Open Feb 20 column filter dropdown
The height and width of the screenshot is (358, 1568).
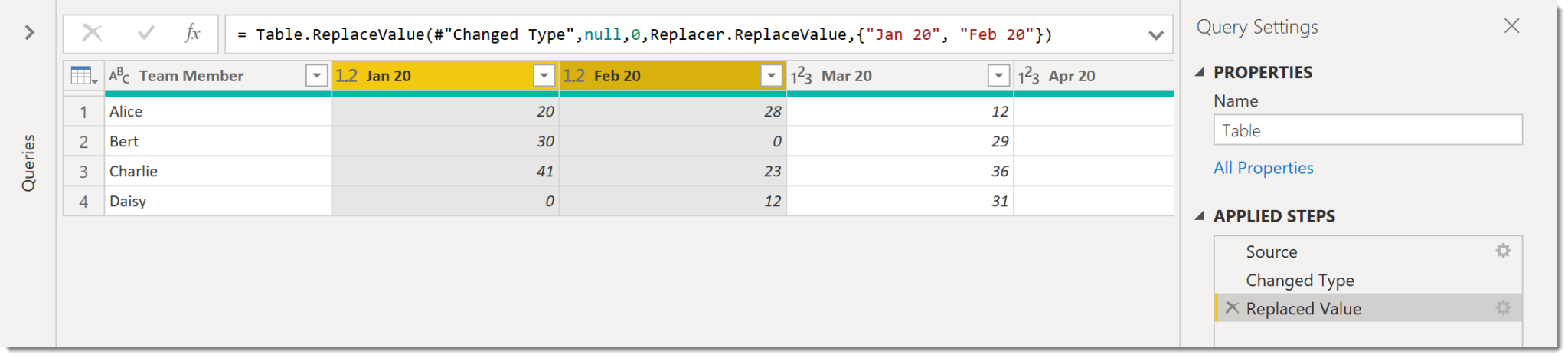pos(771,76)
